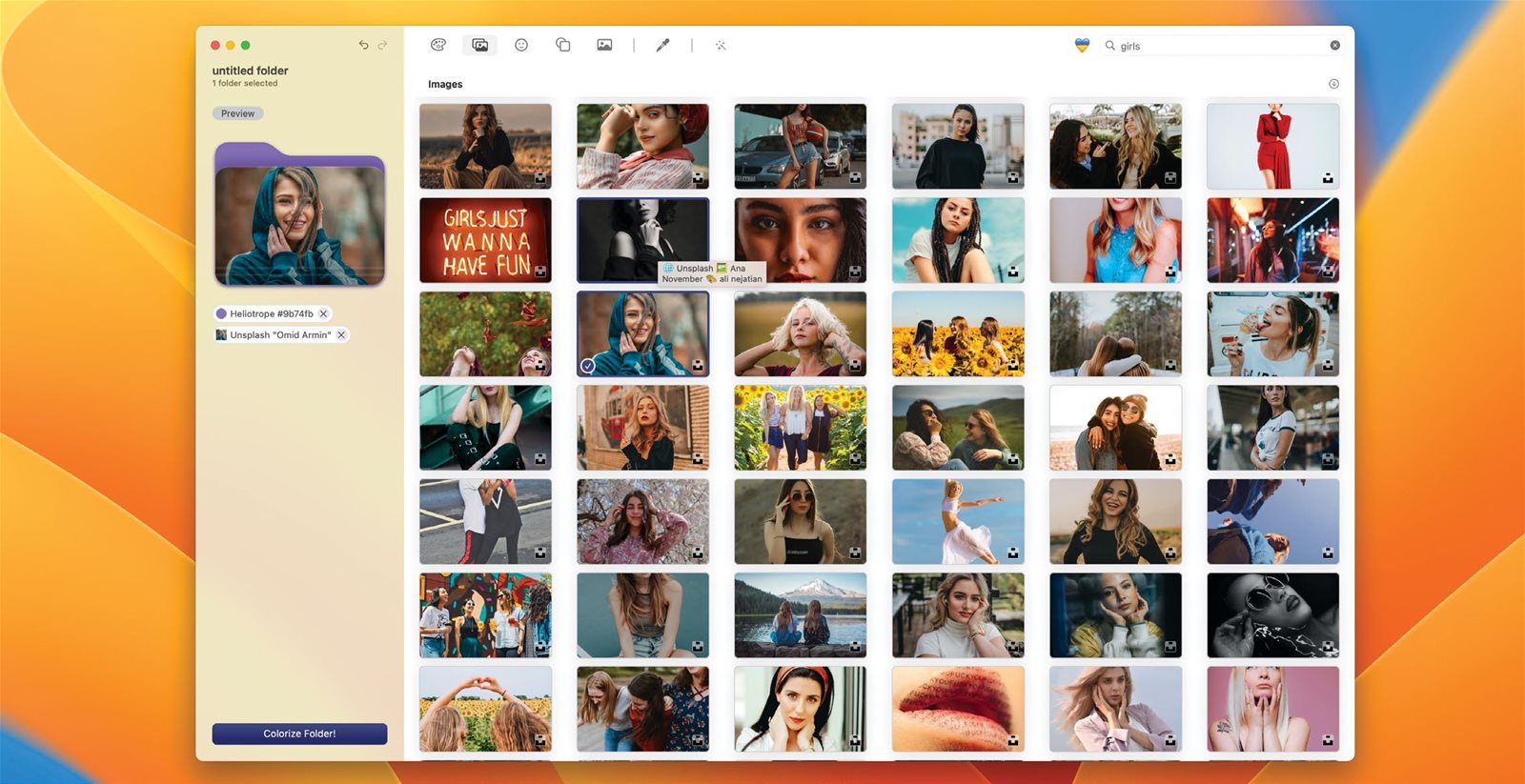Image resolution: width=1525 pixels, height=784 pixels.
Task: Select the 'Girls Just Wanna Have Fun' neon thumbnail
Action: click(485, 240)
